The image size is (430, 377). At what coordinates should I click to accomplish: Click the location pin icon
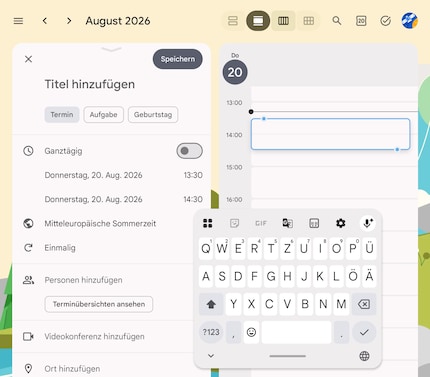[28, 369]
